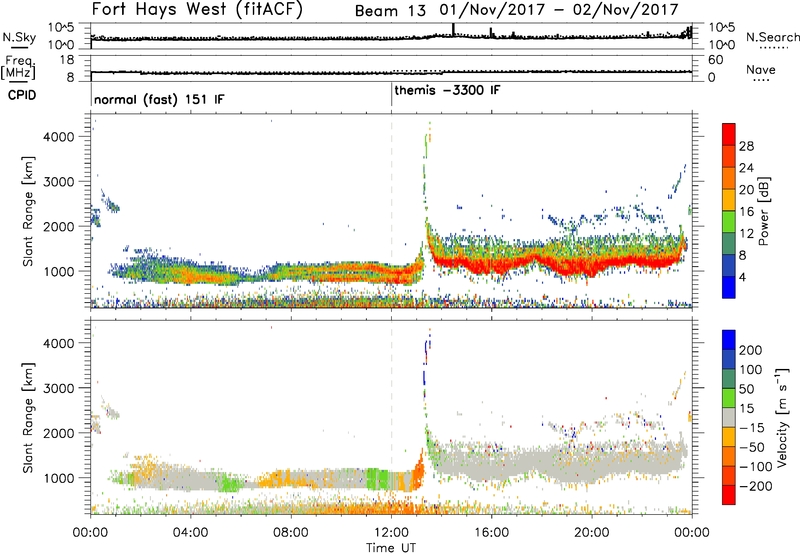
Task: Click the 'CPID' row label
Action: click(22, 95)
